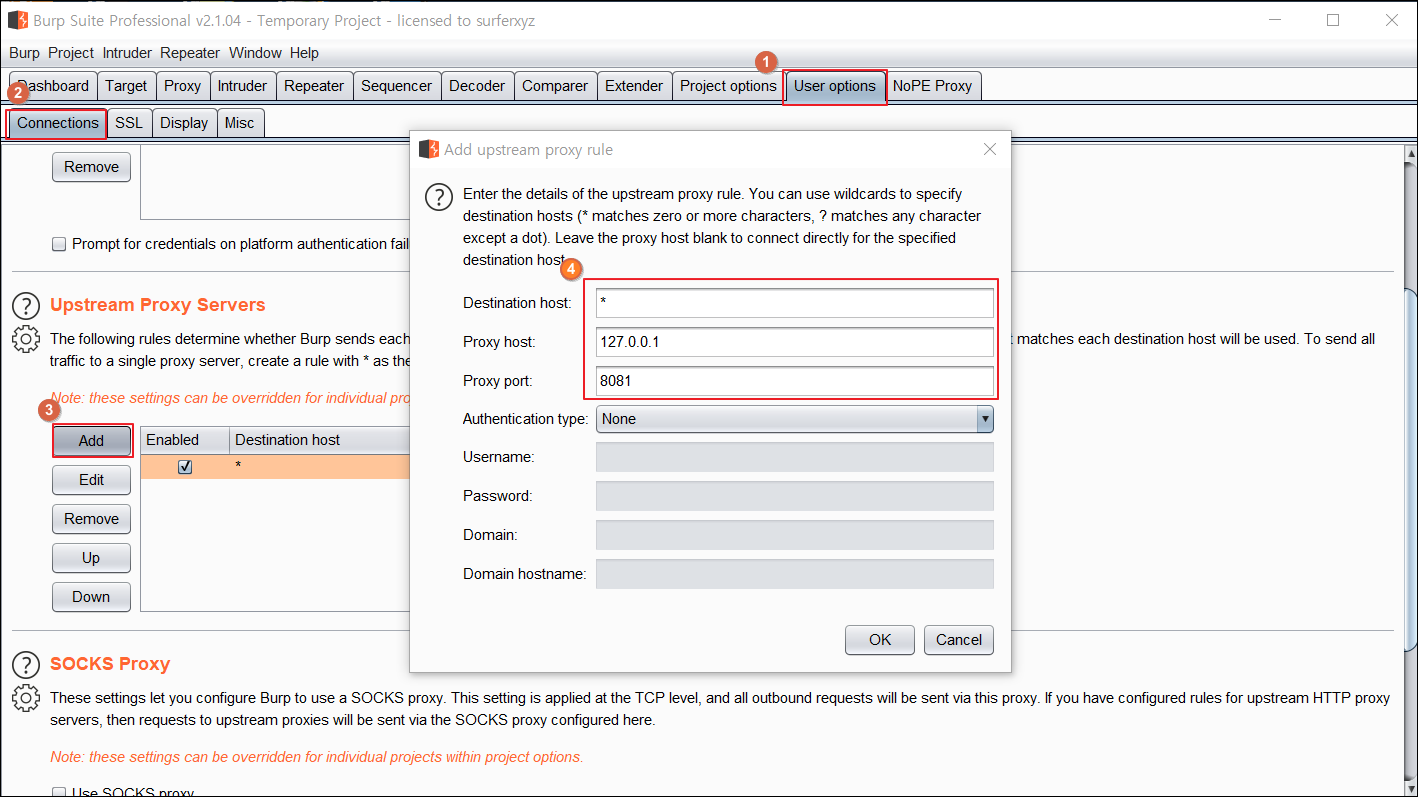Open the NoPE Proxy tab
The height and width of the screenshot is (797, 1418).
(932, 86)
